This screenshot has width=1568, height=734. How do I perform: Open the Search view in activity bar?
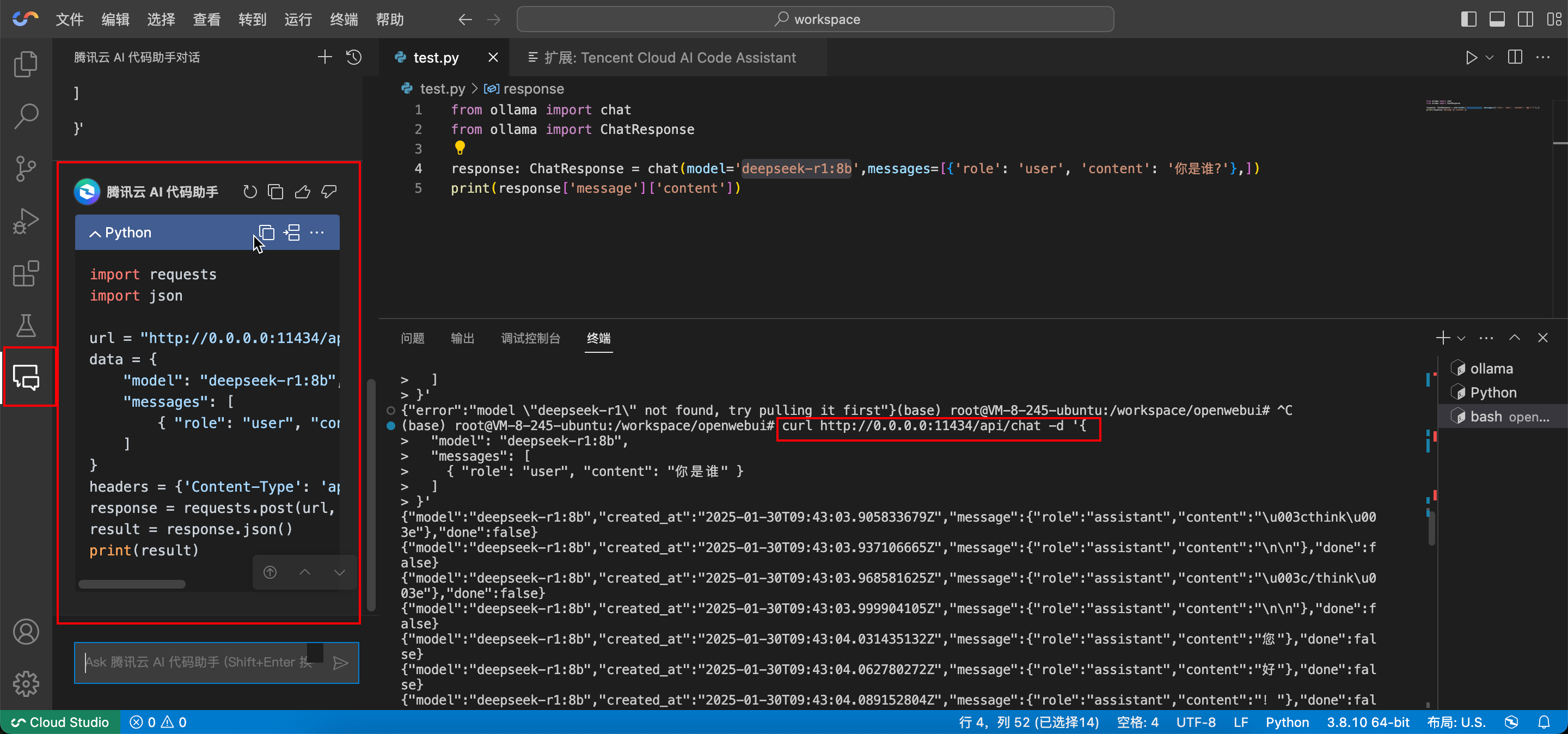point(26,115)
